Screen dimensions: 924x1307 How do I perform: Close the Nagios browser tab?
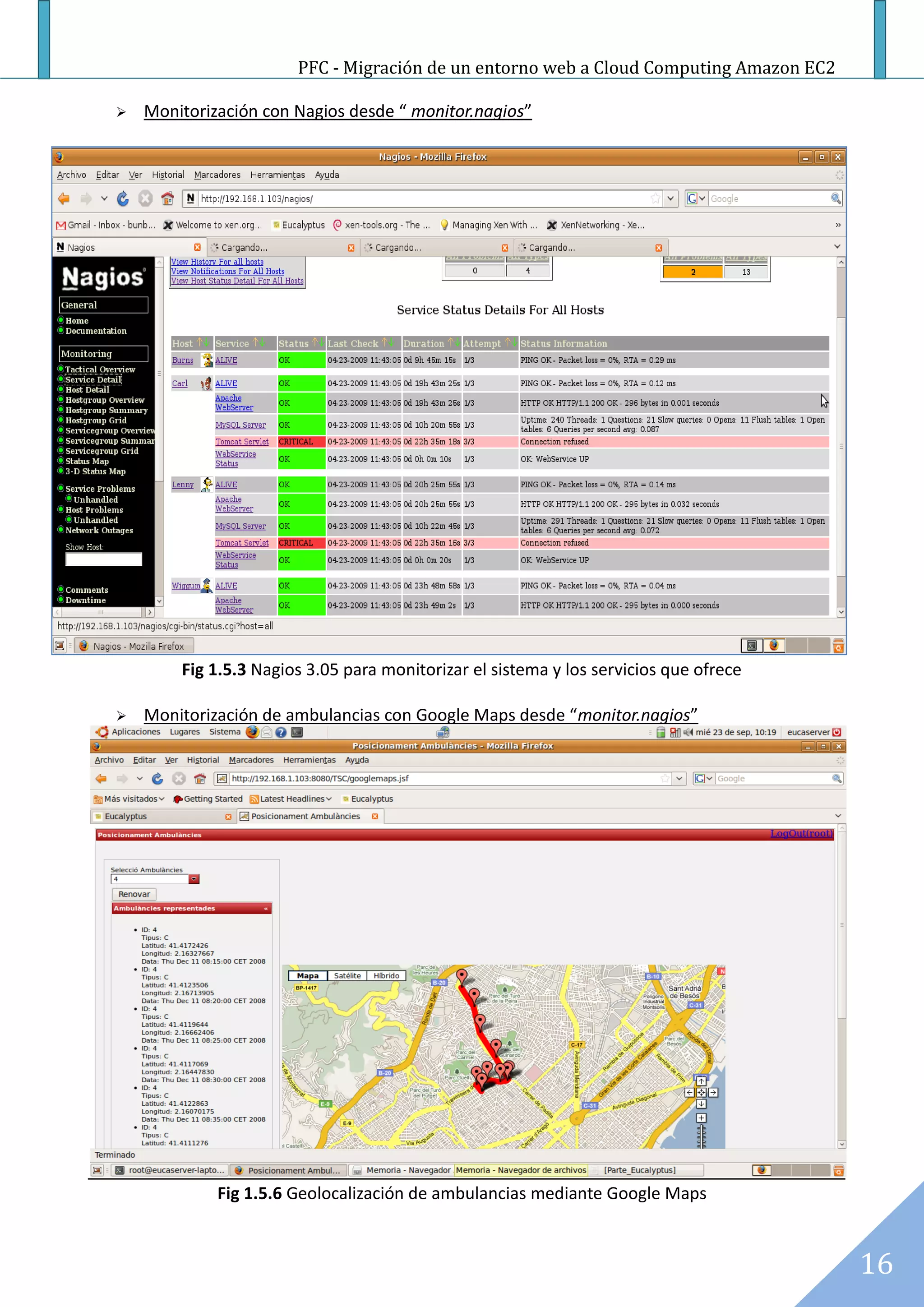coord(197,247)
